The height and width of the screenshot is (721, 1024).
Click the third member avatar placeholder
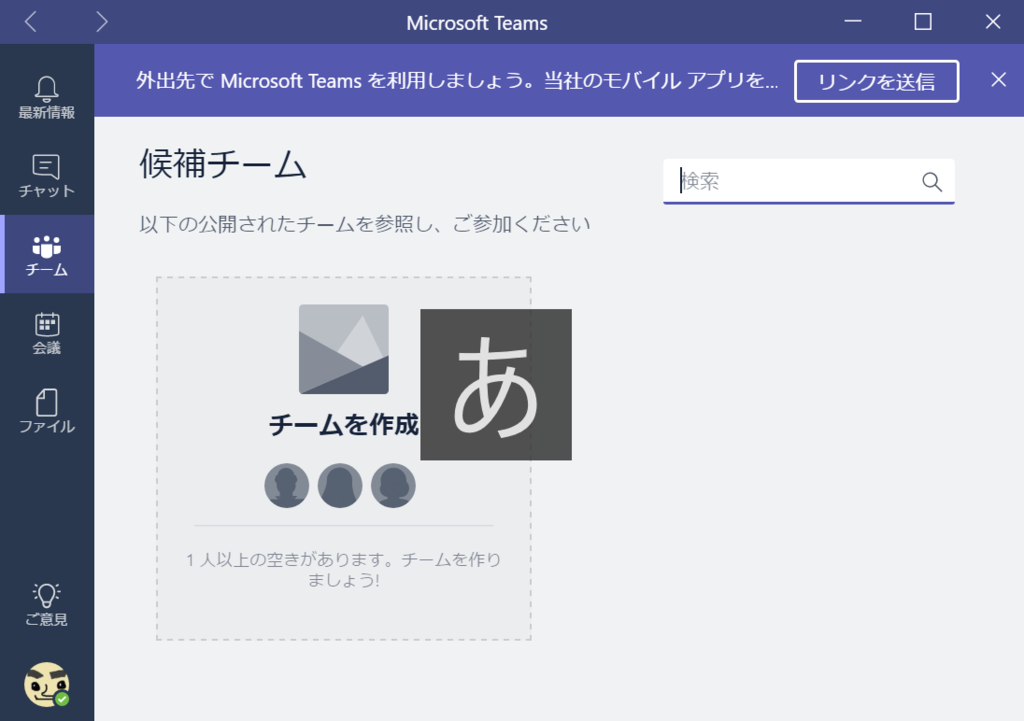[x=393, y=485]
